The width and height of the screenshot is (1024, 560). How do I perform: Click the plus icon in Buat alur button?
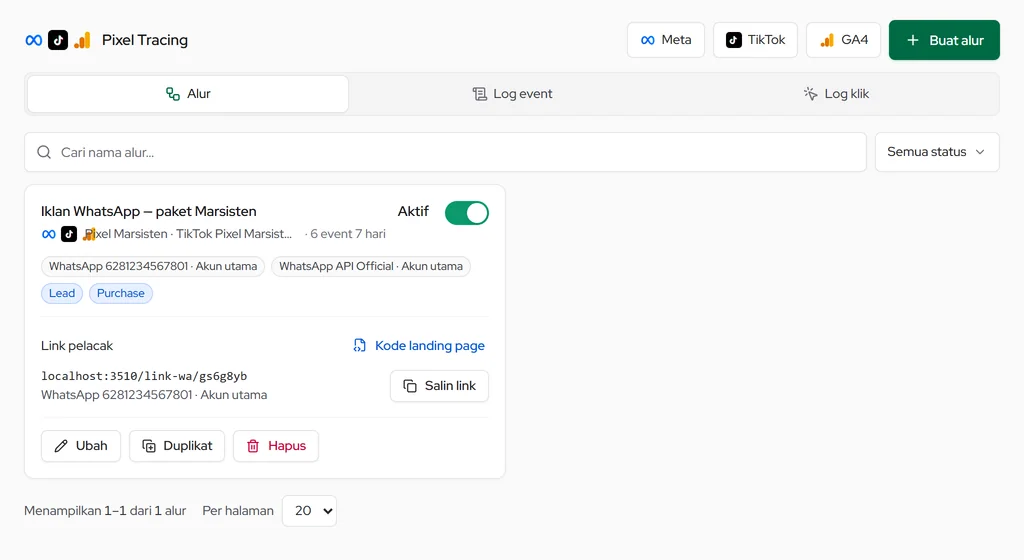tap(913, 40)
